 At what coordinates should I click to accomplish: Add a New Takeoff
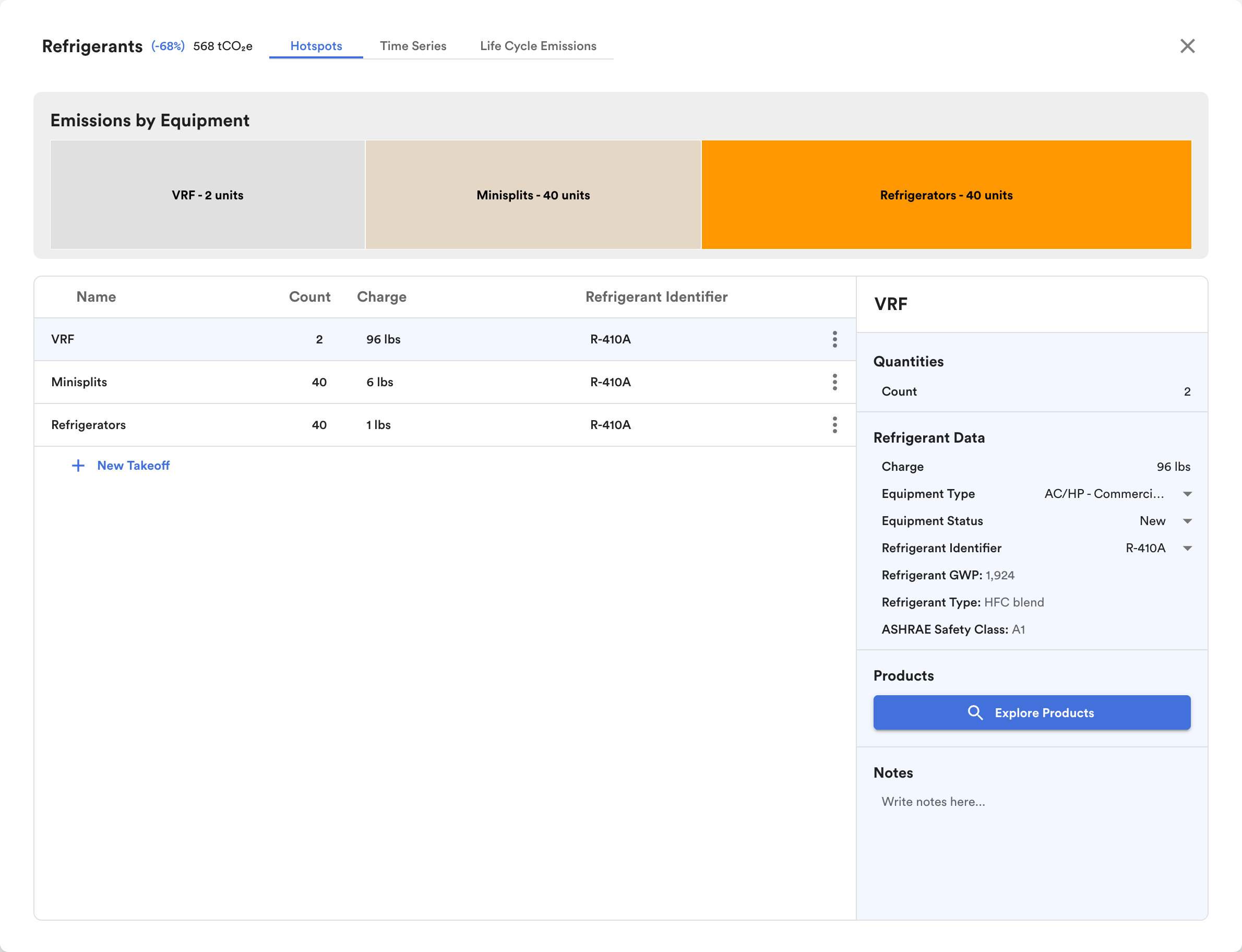click(x=121, y=465)
